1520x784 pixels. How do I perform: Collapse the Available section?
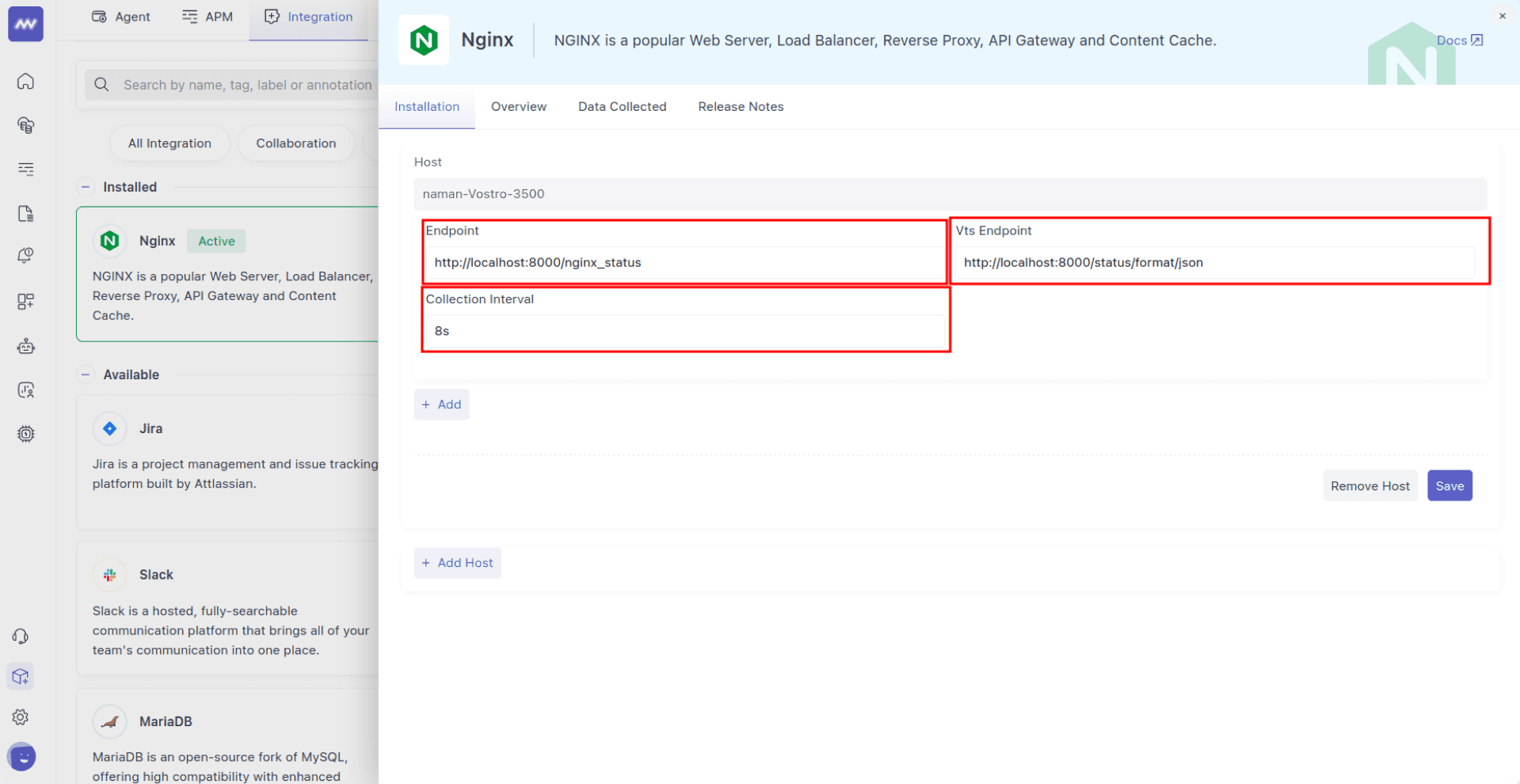pyautogui.click(x=86, y=375)
